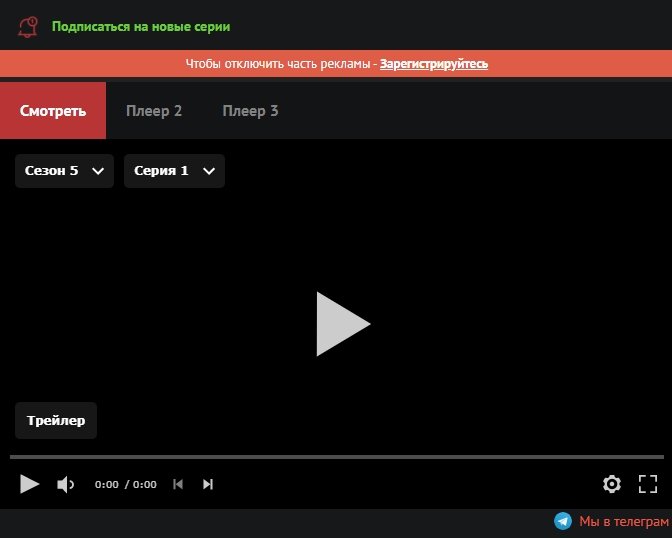
Task: Start video with the large center play button
Action: (x=343, y=324)
